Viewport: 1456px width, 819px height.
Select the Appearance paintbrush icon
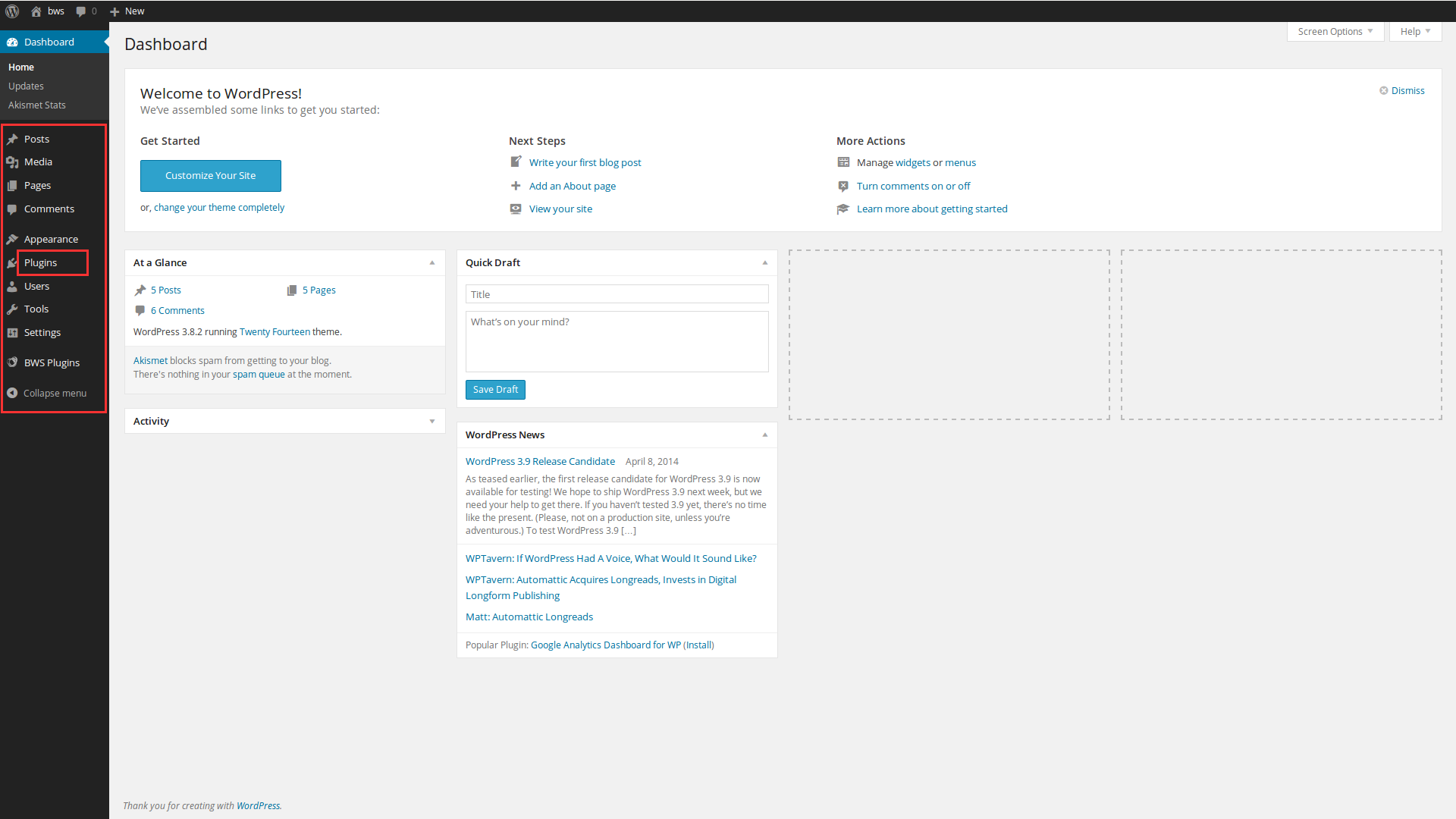coord(13,238)
